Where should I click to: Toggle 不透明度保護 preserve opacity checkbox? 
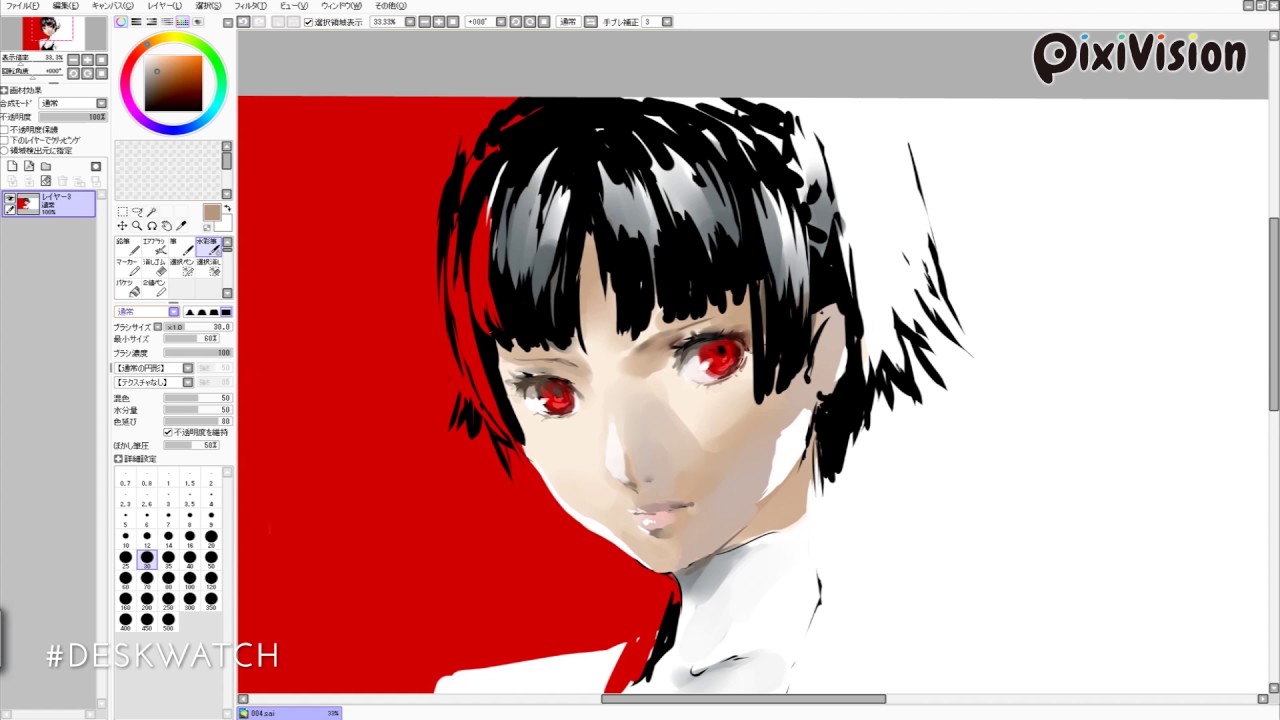tap(5, 130)
